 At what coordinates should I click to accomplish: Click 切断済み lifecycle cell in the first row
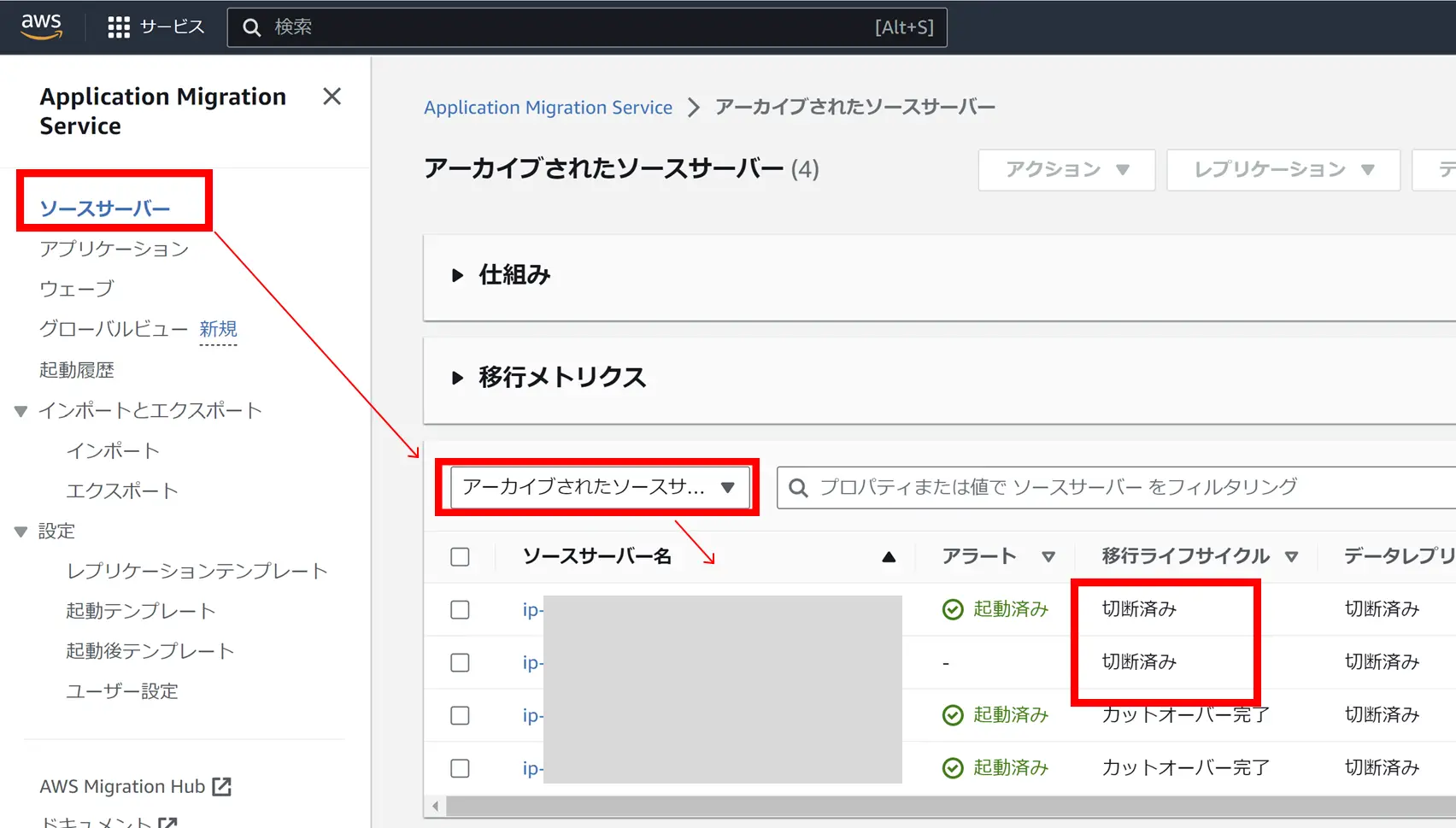pos(1139,608)
